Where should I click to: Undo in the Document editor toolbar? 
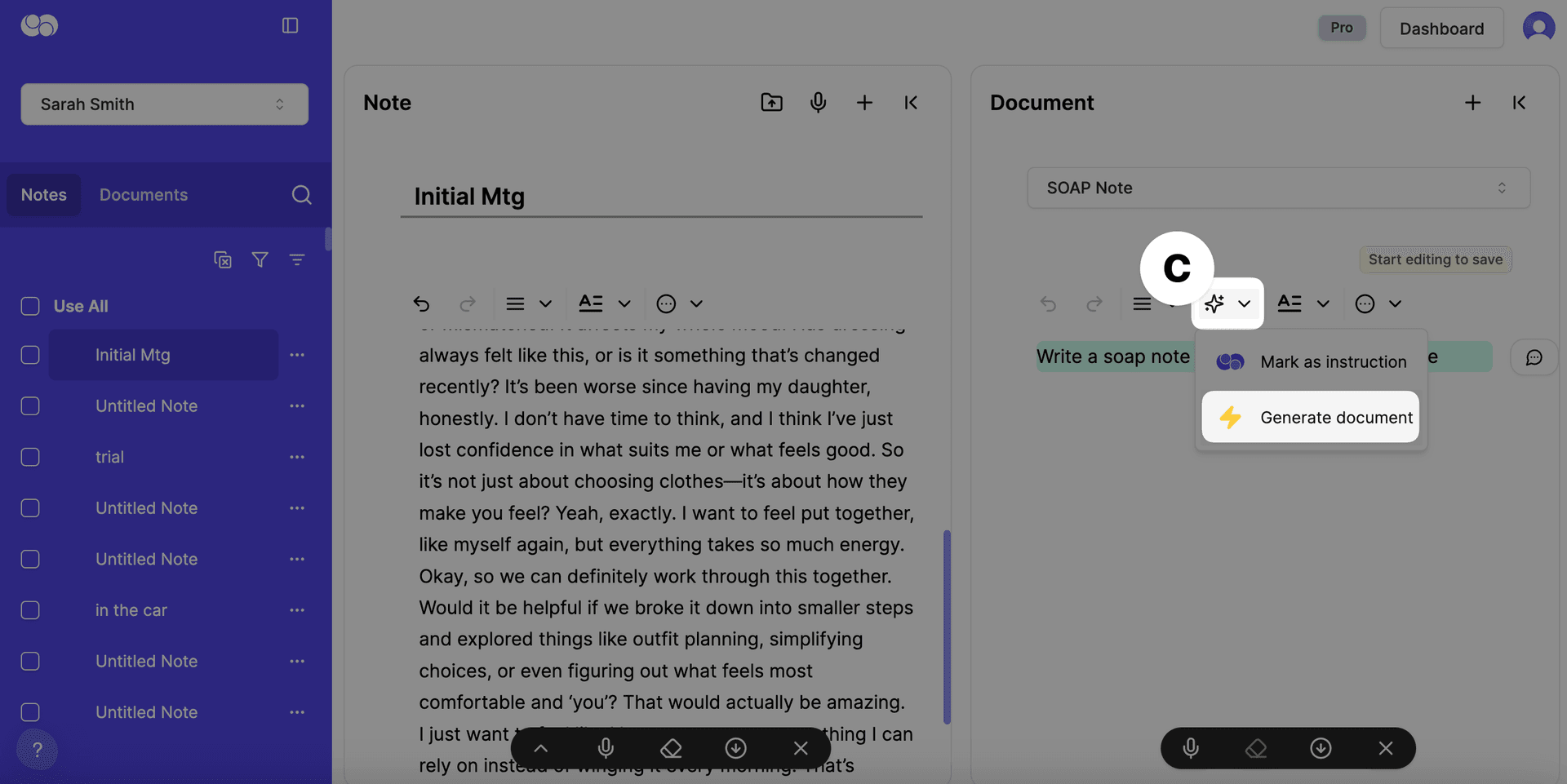[x=1048, y=303]
